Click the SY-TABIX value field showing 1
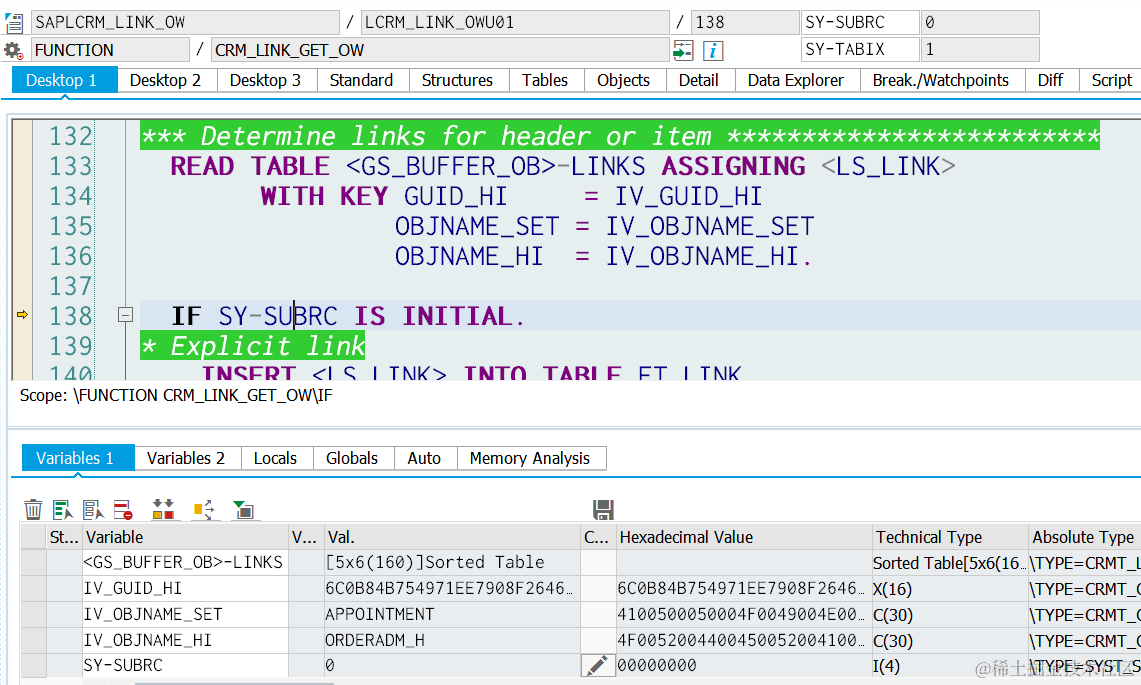The width and height of the screenshot is (1141, 685). [979, 50]
